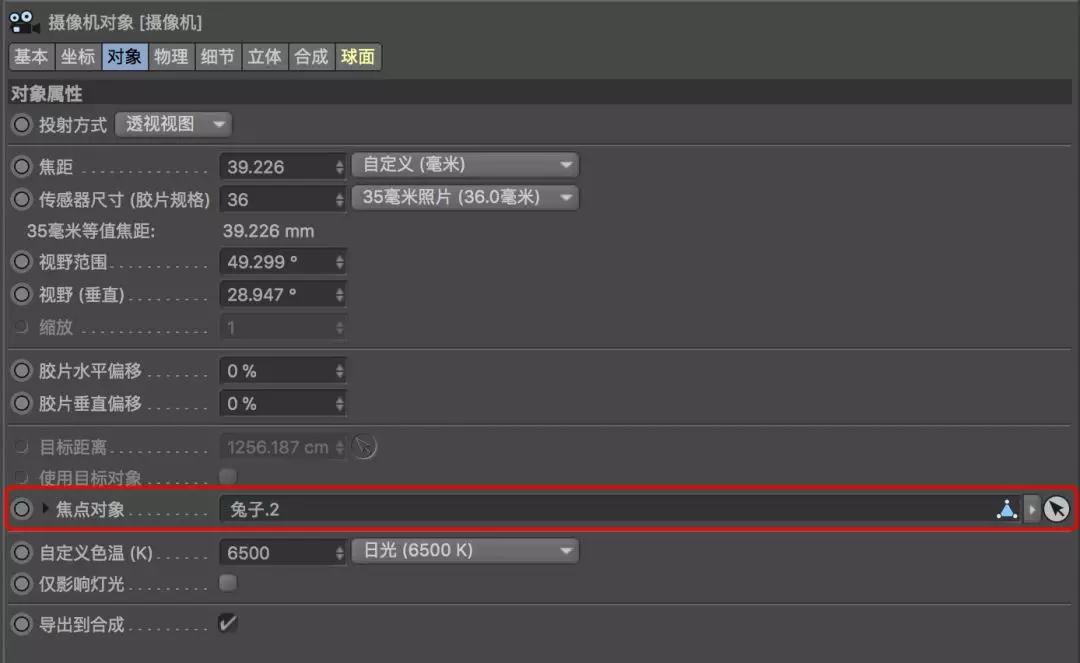Viewport: 1080px width, 663px height.
Task: Open the 球面 tab
Action: click(x=358, y=56)
